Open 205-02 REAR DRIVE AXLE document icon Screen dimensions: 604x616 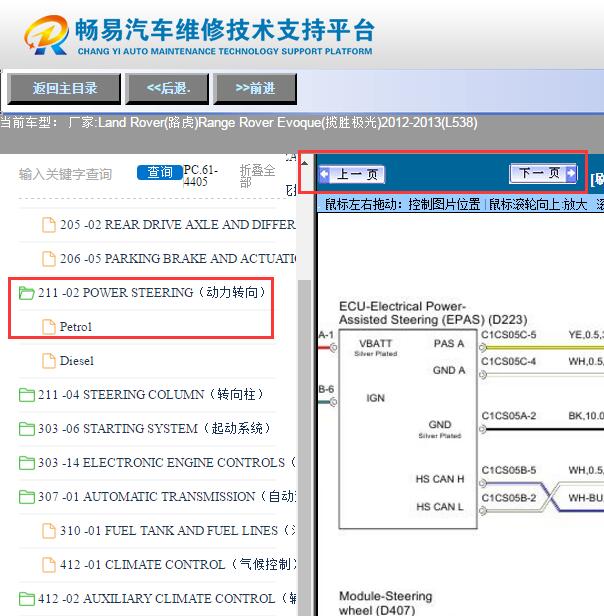pos(49,225)
